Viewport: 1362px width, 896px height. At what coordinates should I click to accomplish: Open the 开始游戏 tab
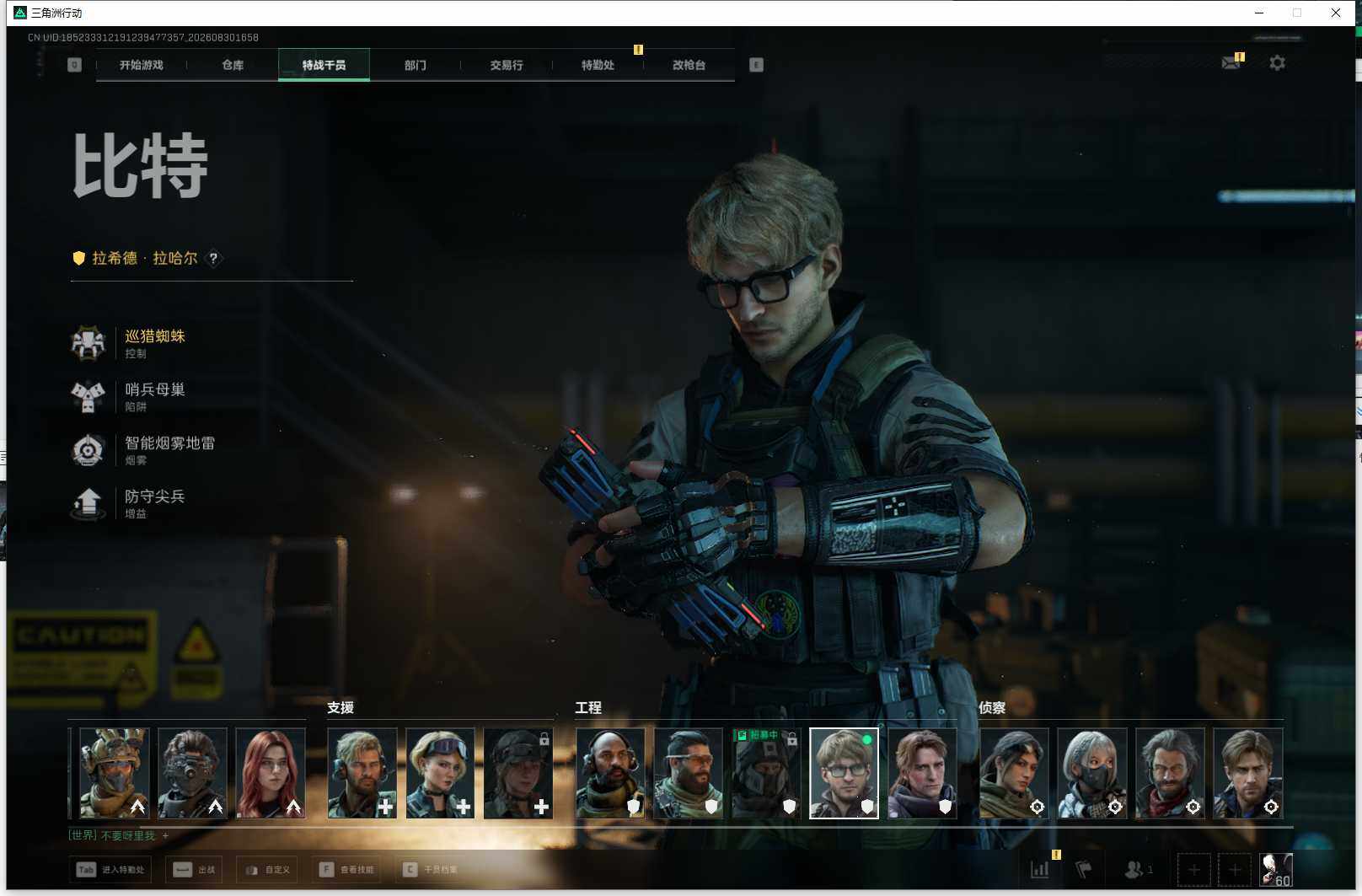pos(141,65)
